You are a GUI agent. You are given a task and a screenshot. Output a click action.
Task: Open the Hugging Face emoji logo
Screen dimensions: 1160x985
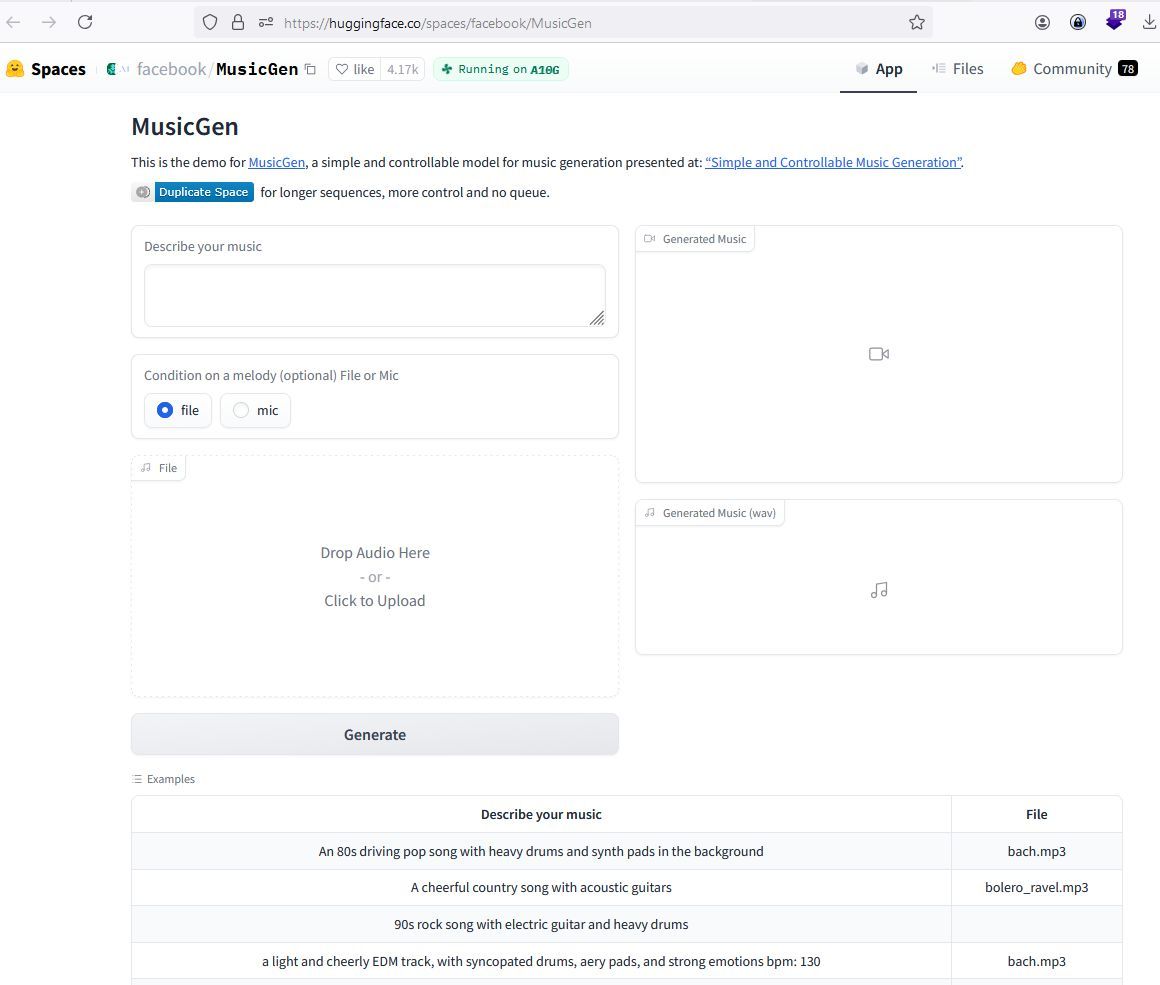(x=15, y=69)
